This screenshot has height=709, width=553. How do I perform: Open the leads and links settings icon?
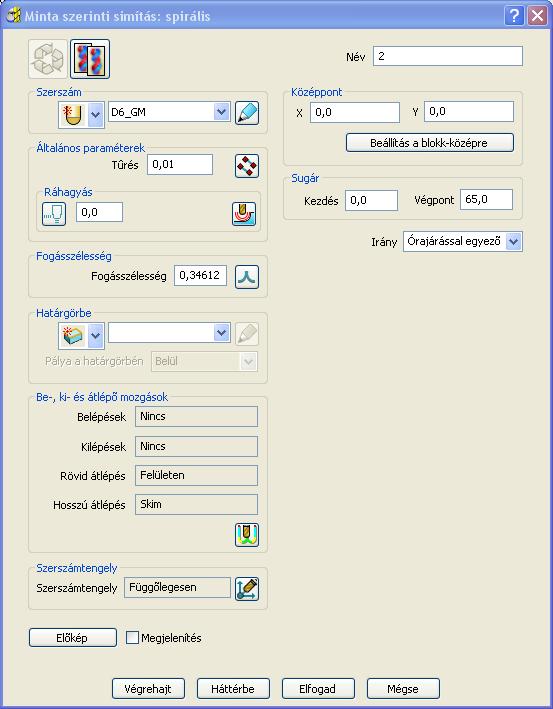tap(247, 535)
